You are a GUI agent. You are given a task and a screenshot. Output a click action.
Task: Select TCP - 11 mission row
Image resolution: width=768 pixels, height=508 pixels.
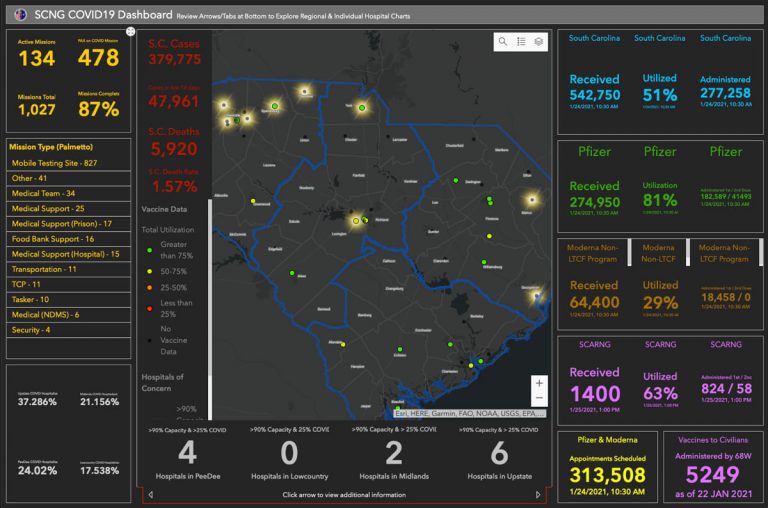[69, 285]
